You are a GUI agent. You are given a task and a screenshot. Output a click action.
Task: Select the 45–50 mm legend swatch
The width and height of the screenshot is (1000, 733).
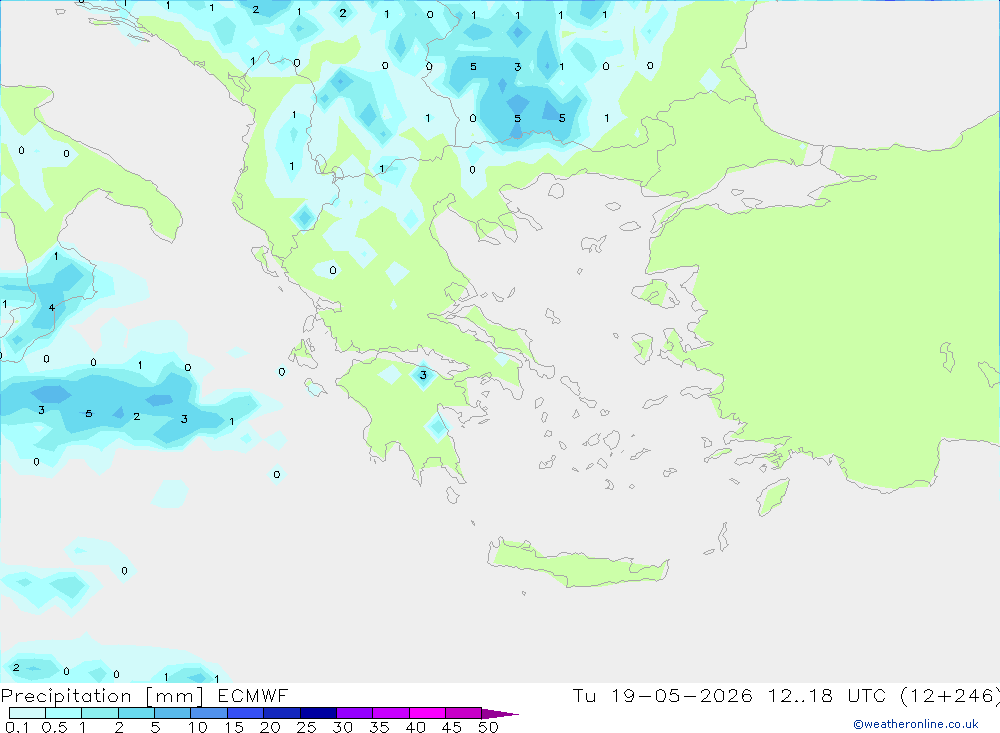pos(464,713)
